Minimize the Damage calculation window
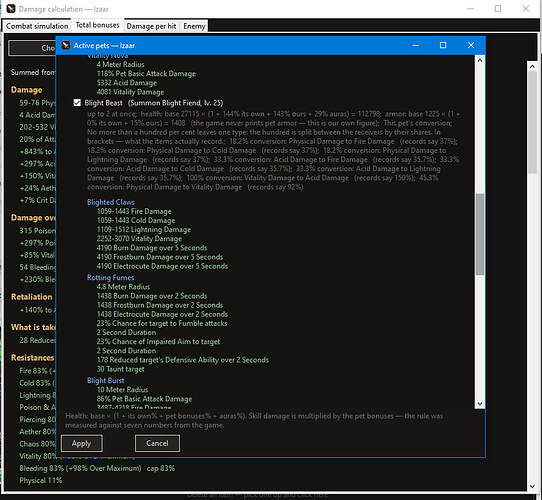This screenshot has width=542, height=500. pyautogui.click(x=470, y=9)
